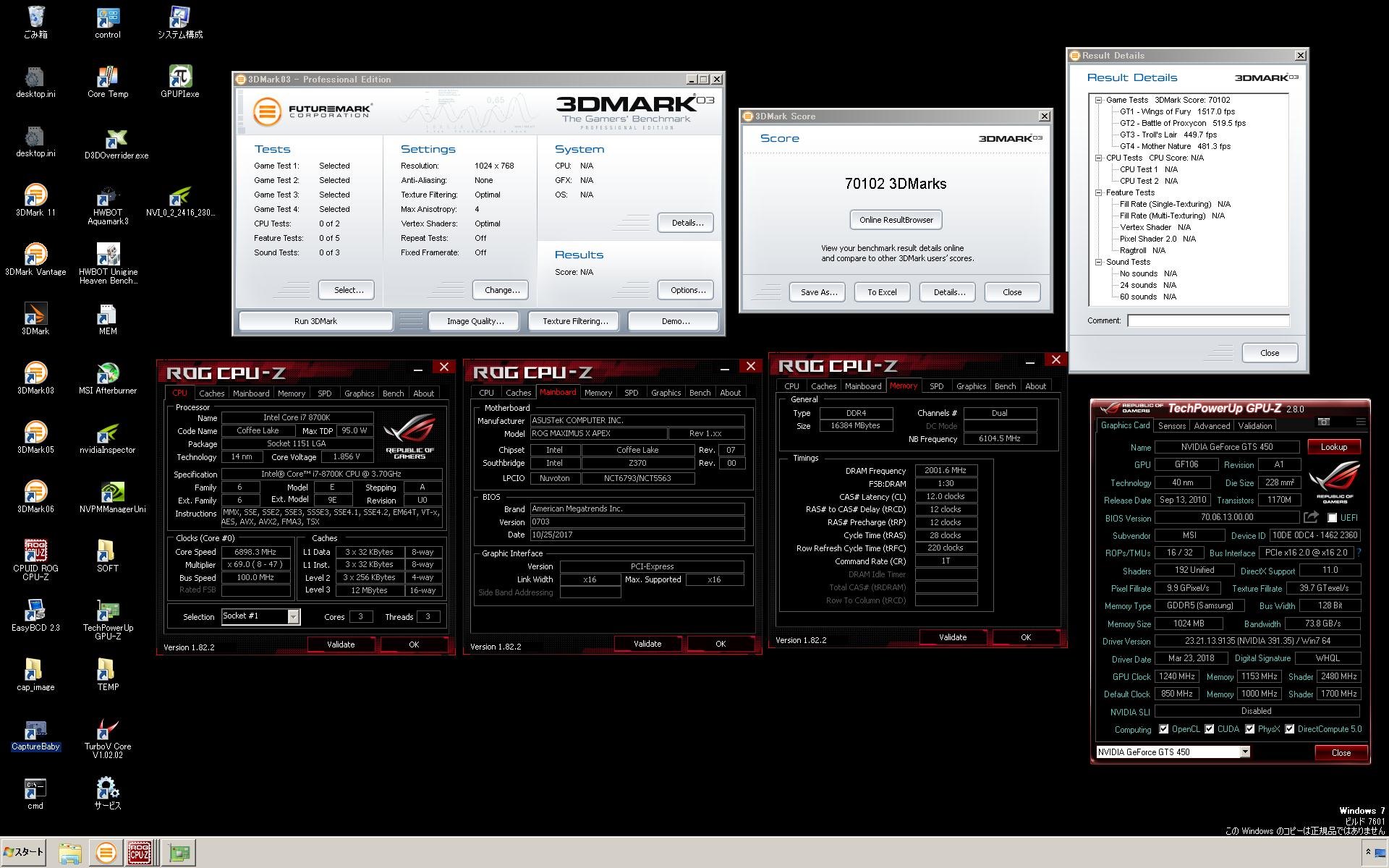1389x868 pixels.
Task: Toggle the PhysX checkbox
Action: (1249, 729)
